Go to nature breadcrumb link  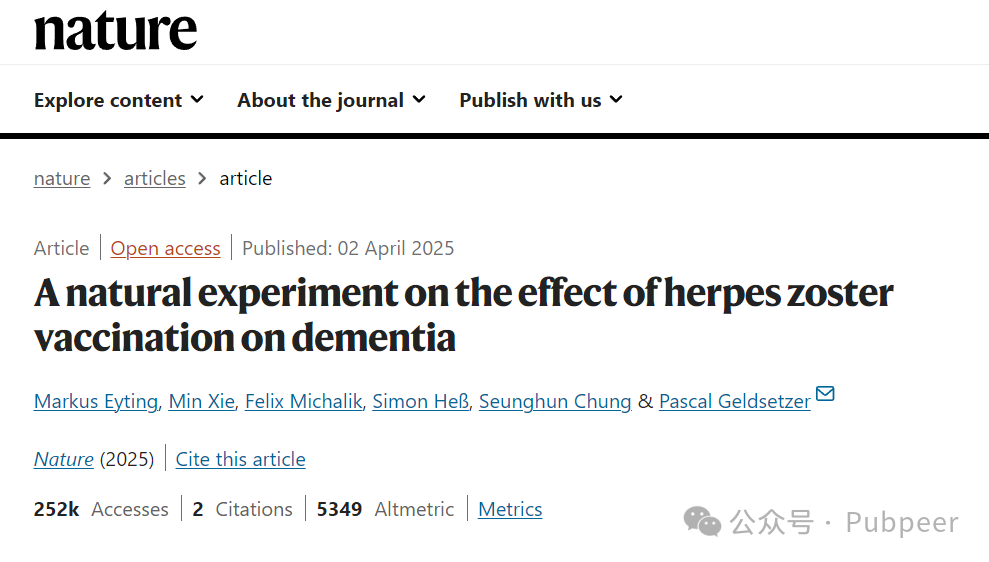pos(62,179)
